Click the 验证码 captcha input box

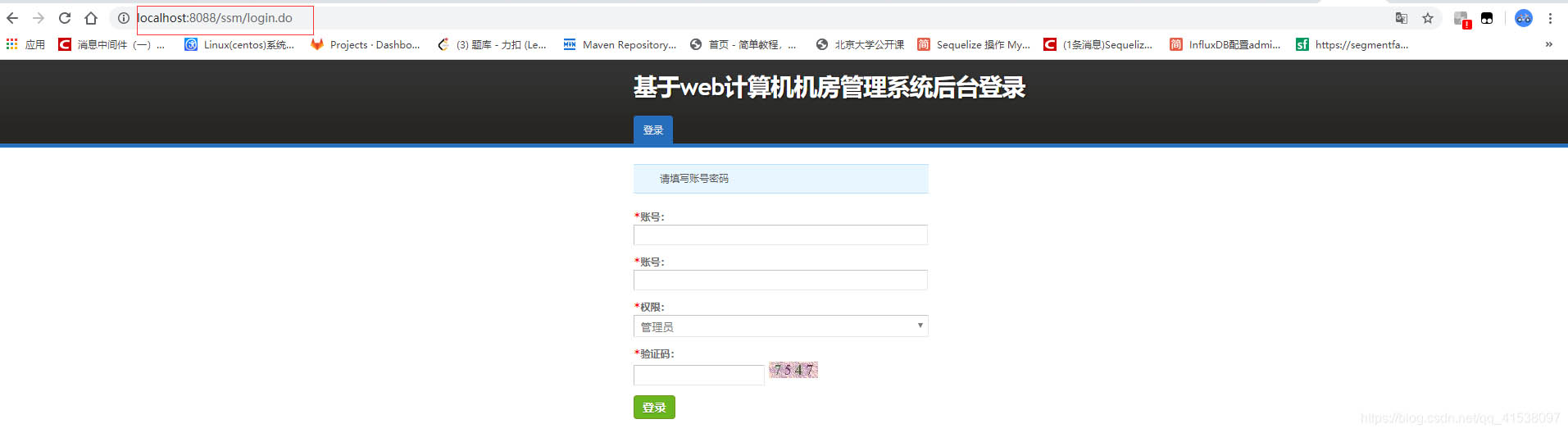pyautogui.click(x=699, y=375)
